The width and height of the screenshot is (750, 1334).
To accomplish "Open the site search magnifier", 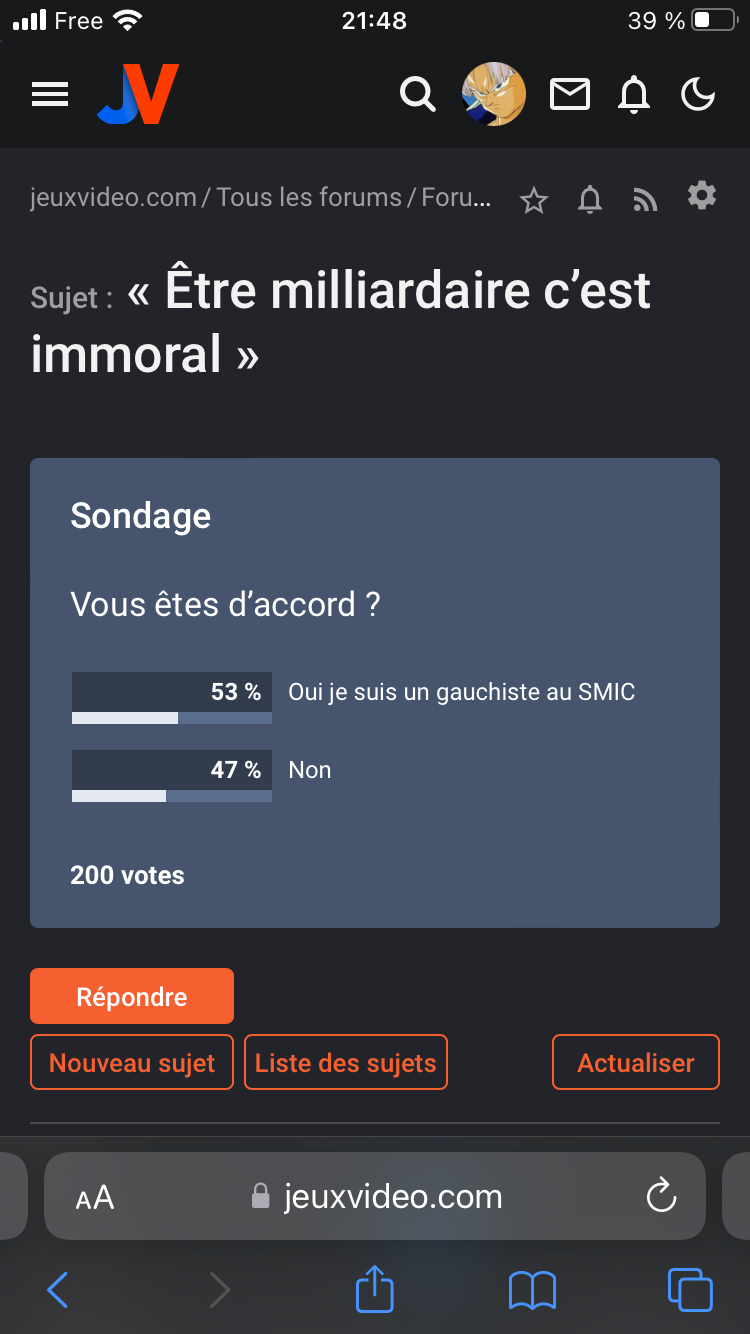I will [418, 95].
